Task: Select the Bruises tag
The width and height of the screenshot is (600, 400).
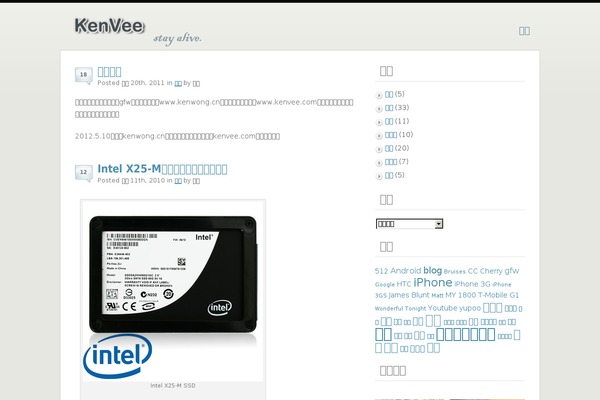Action: (455, 272)
